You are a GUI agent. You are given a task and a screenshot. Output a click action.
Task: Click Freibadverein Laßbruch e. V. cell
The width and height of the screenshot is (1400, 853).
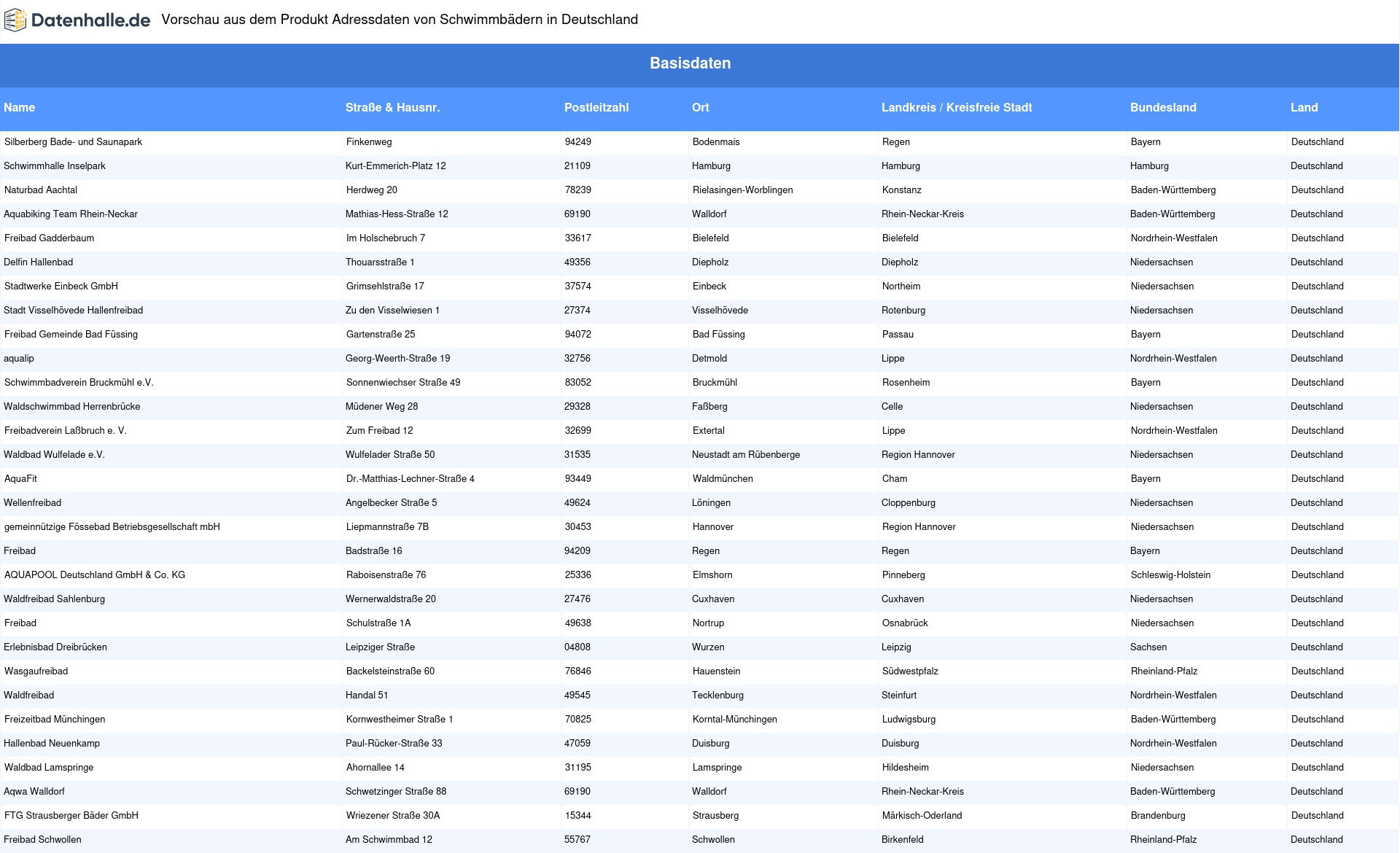(66, 431)
